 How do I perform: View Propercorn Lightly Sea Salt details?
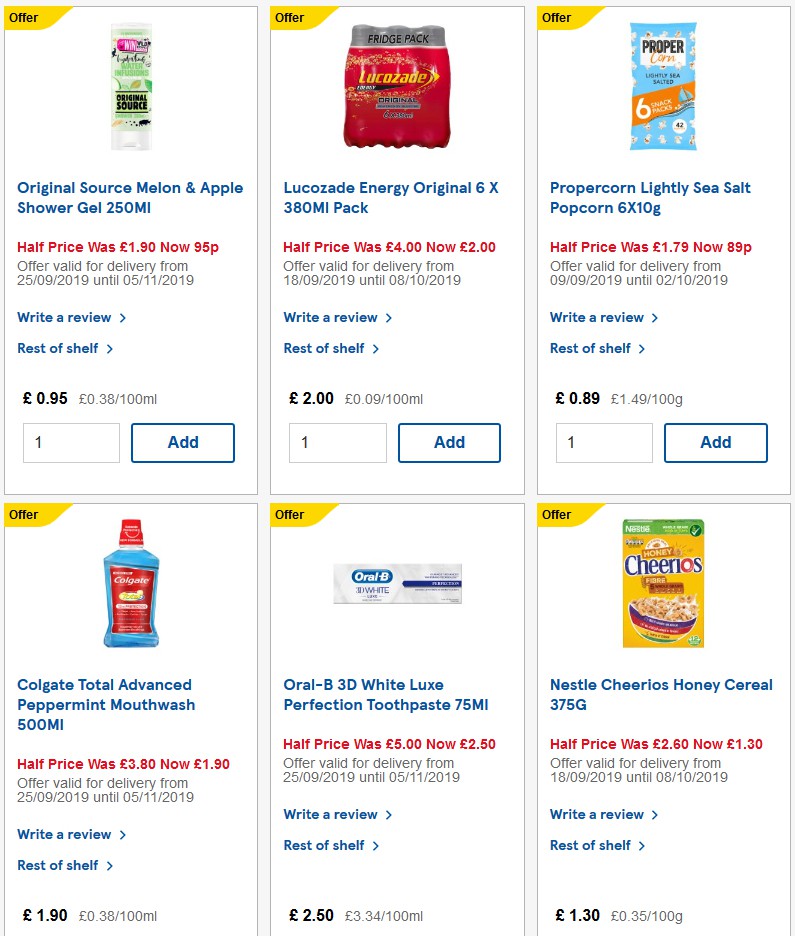[650, 197]
